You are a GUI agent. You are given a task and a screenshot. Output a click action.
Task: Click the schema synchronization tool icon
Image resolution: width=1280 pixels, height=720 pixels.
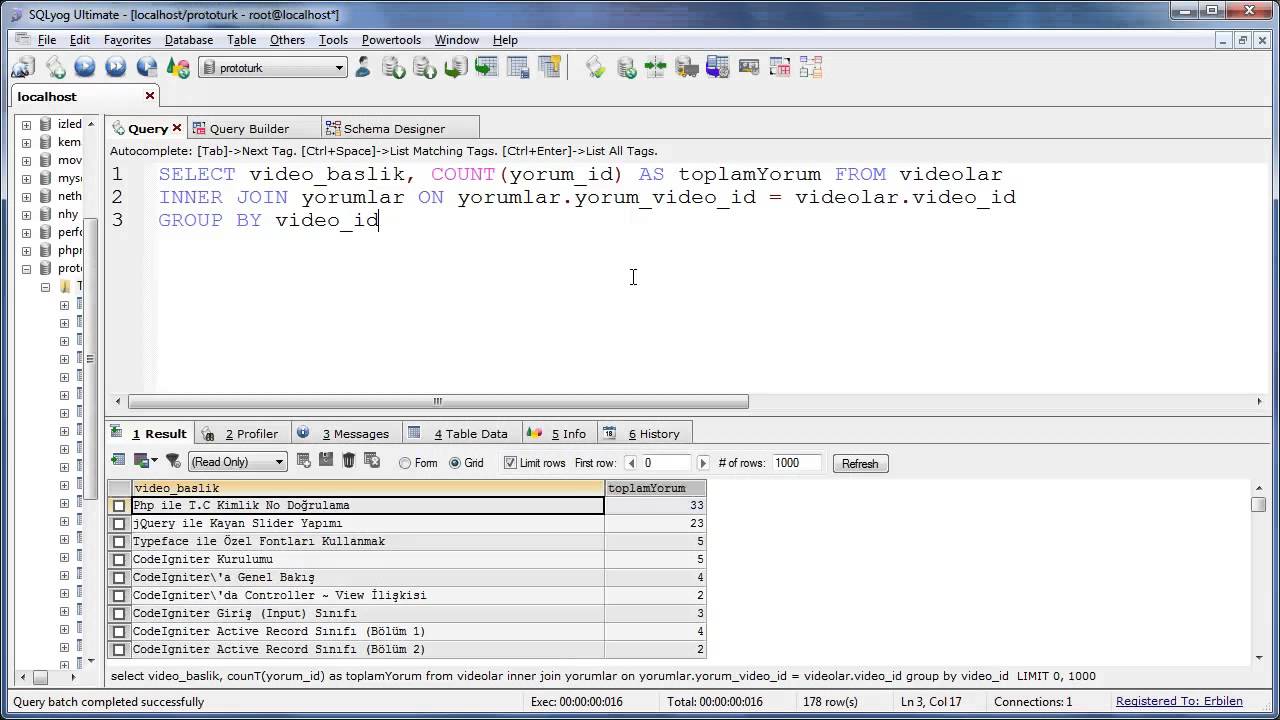(x=595, y=67)
